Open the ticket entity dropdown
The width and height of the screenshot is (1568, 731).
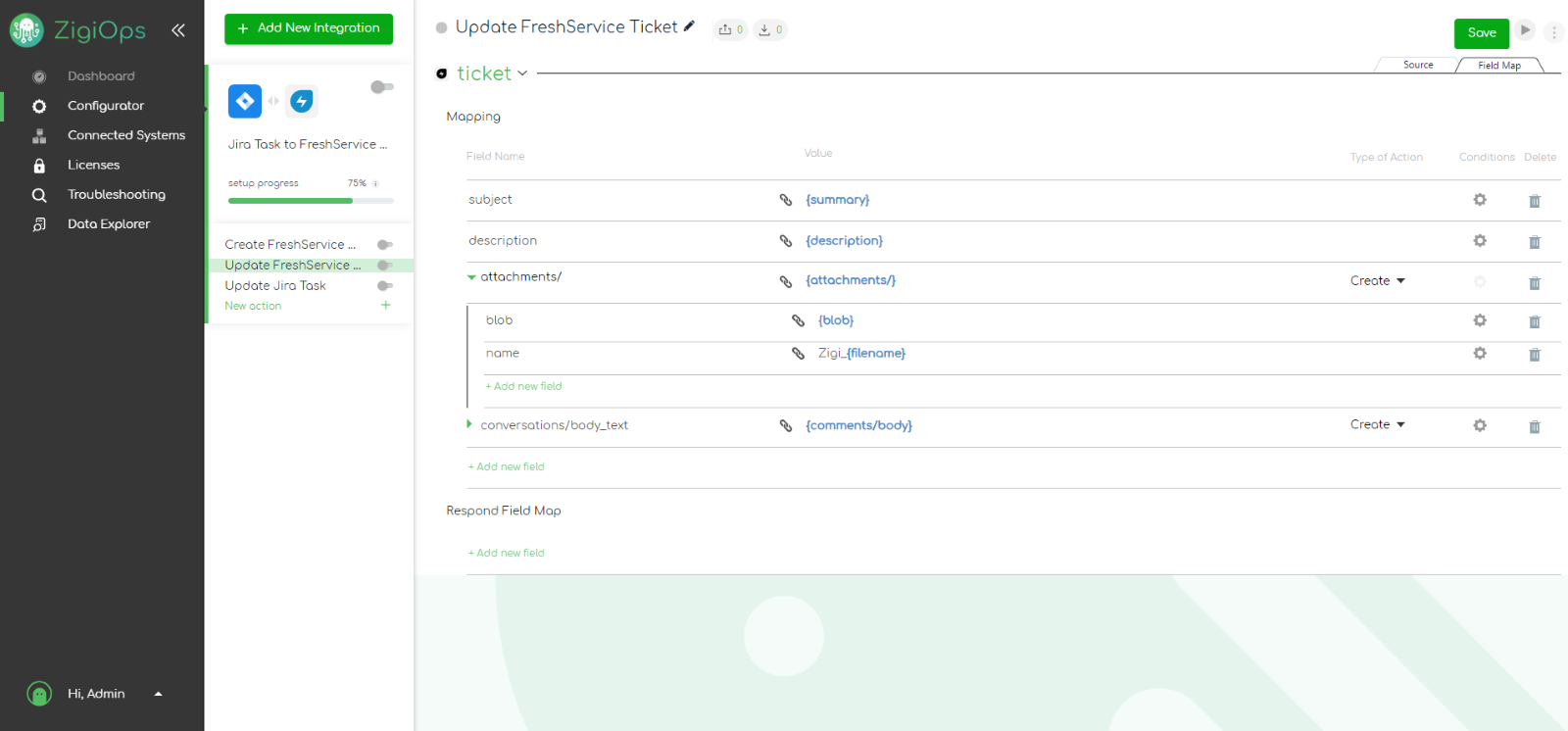(522, 73)
